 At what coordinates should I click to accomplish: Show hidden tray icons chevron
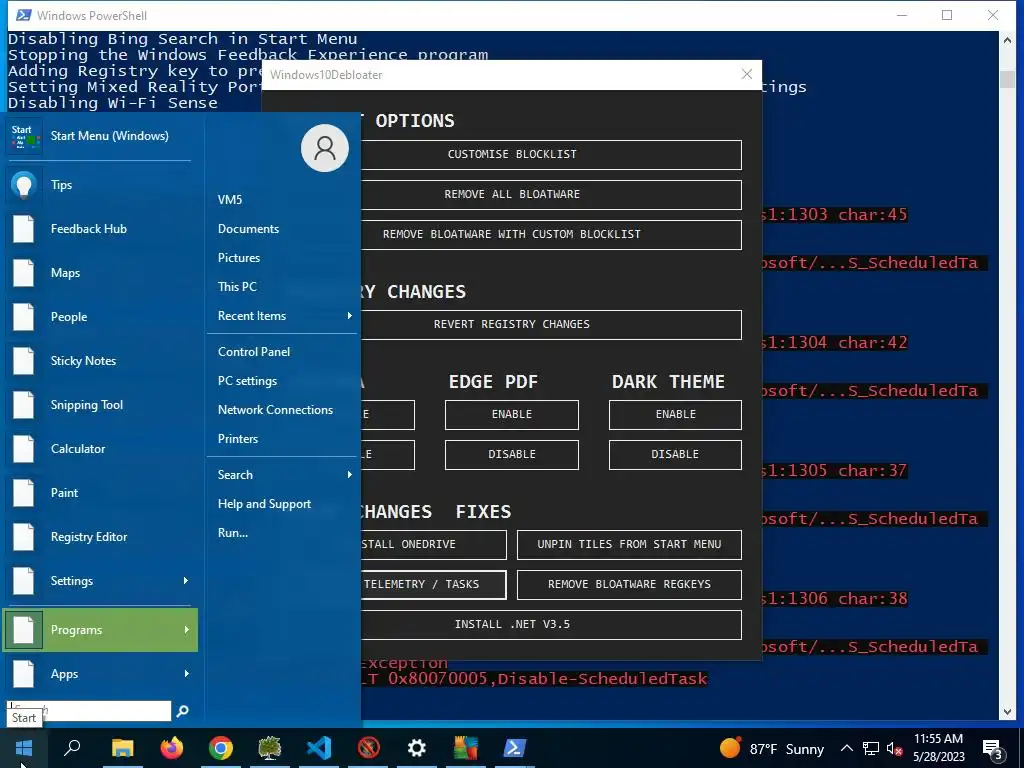[846, 748]
